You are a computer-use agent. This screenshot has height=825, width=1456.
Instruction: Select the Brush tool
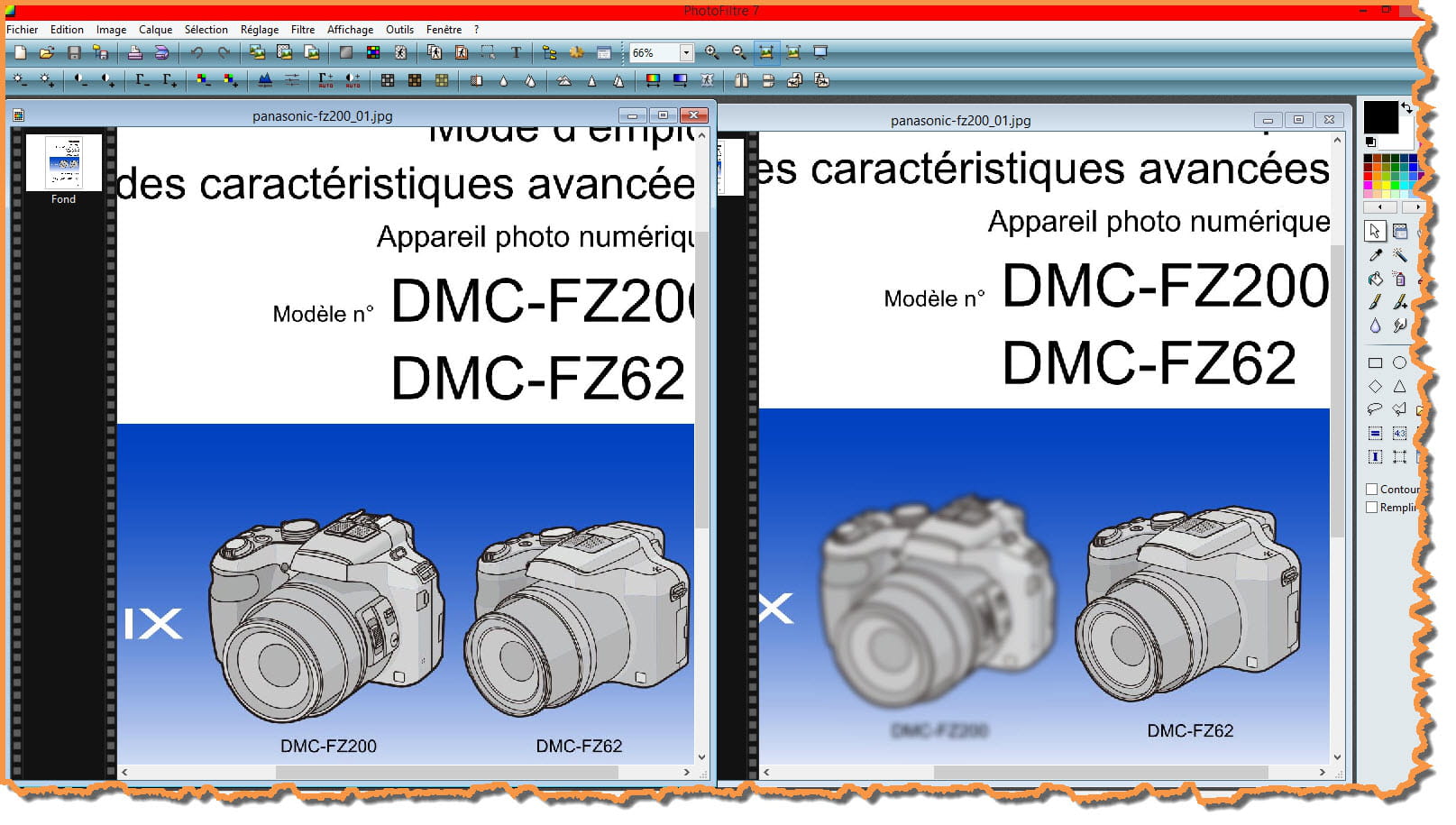1375,303
